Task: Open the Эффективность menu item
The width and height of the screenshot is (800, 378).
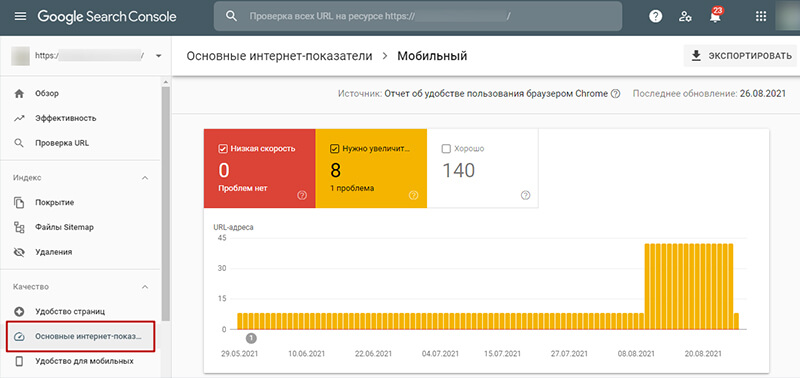Action: point(81,118)
